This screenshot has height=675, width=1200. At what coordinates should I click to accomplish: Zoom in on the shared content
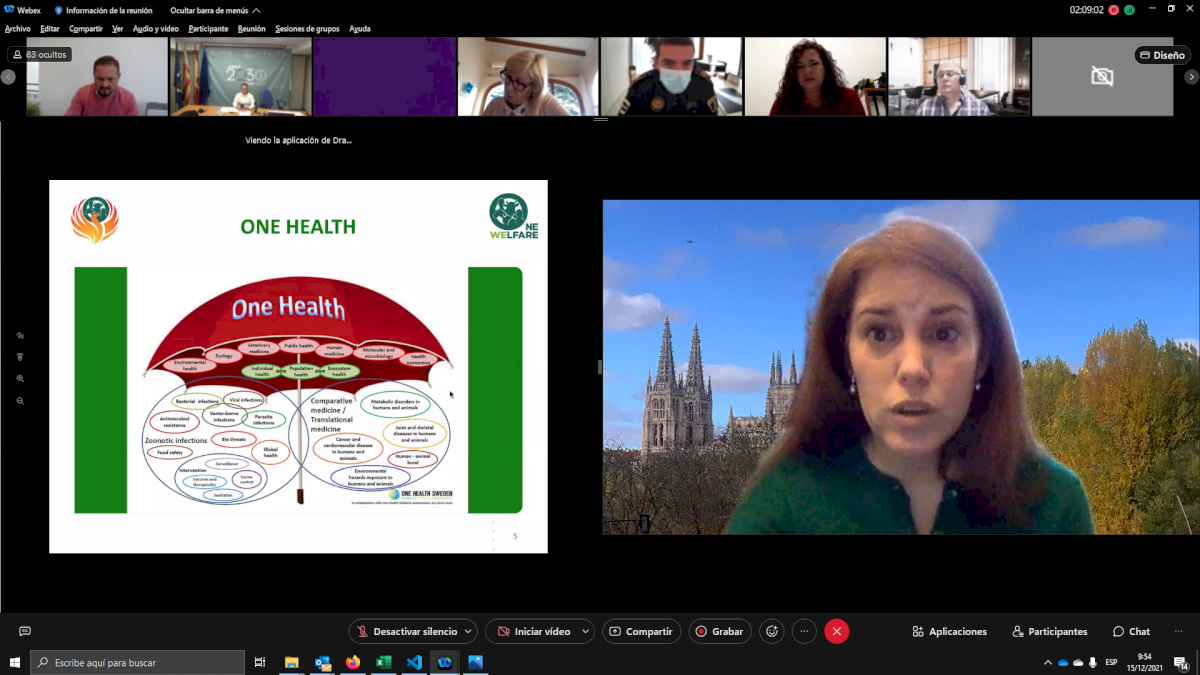click(x=20, y=379)
